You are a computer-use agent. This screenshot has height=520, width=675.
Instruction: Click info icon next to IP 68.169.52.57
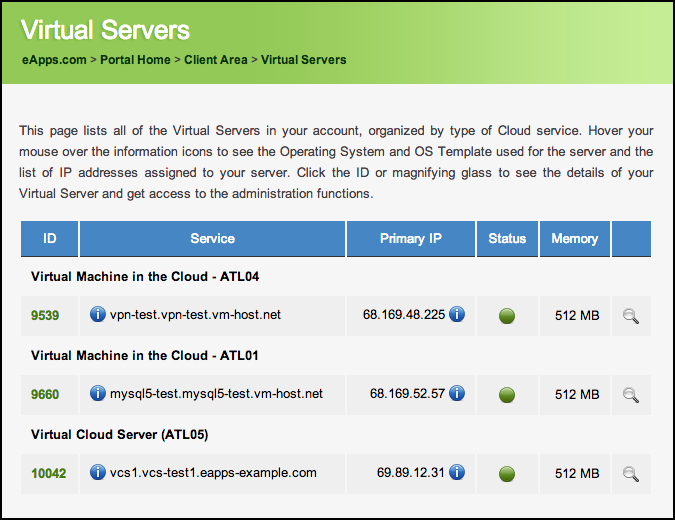(457, 394)
